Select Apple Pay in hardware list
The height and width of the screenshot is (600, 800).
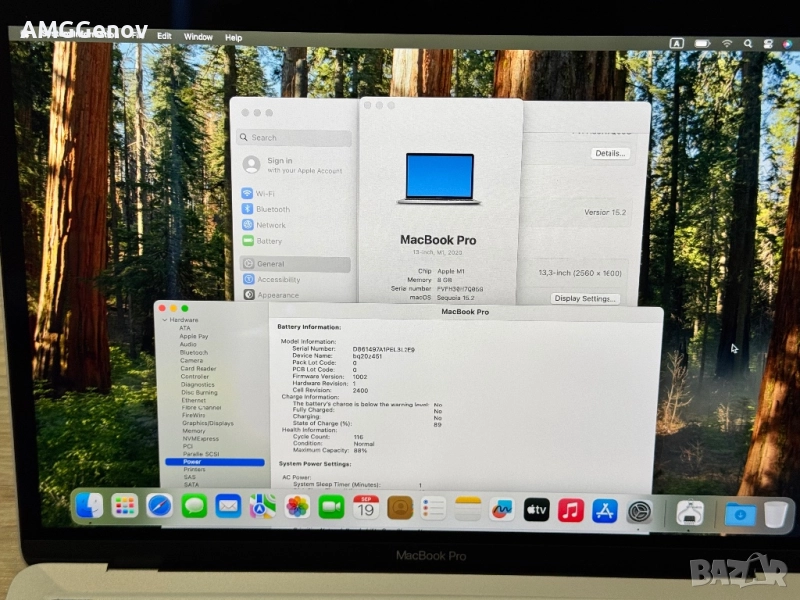193,336
